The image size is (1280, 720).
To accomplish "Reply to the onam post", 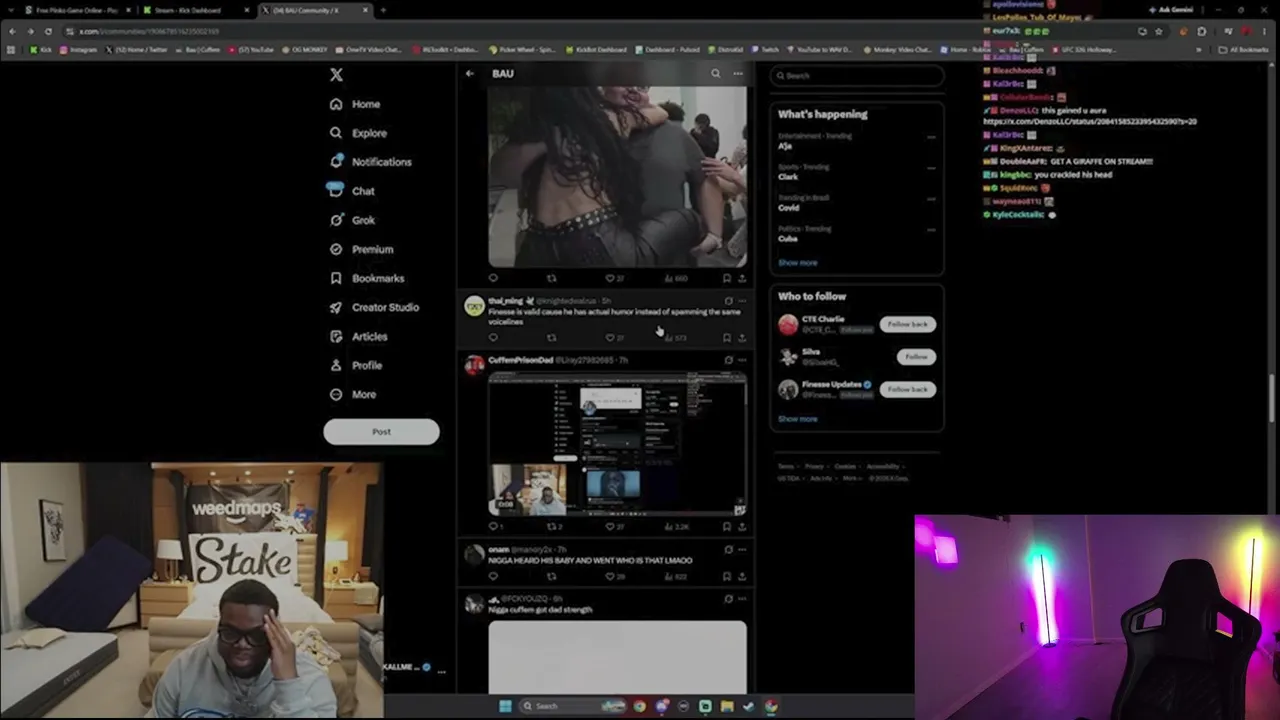I will pyautogui.click(x=493, y=577).
